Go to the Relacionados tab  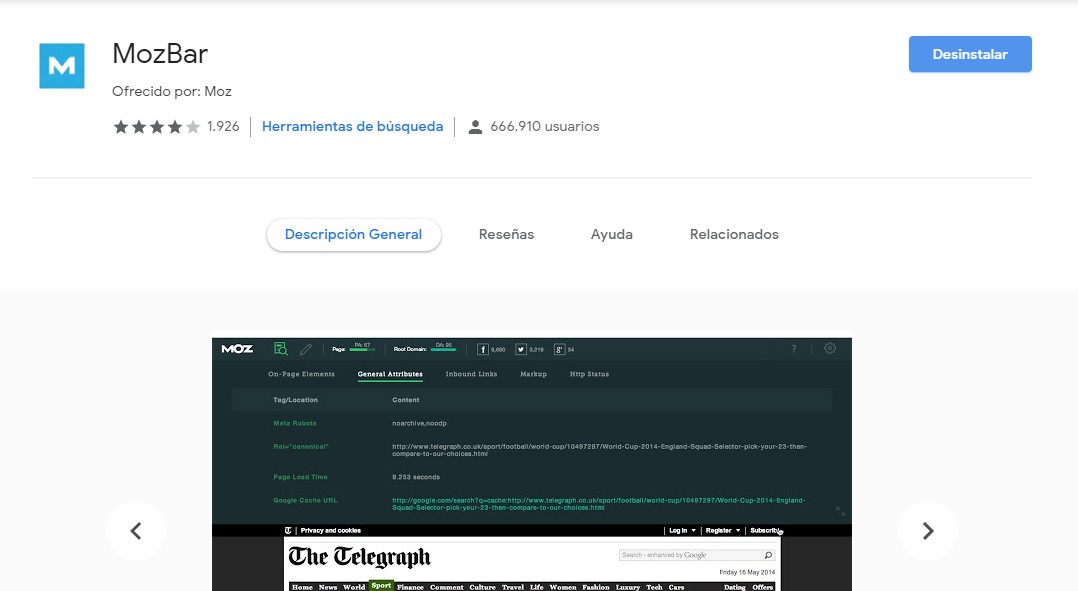(x=734, y=234)
